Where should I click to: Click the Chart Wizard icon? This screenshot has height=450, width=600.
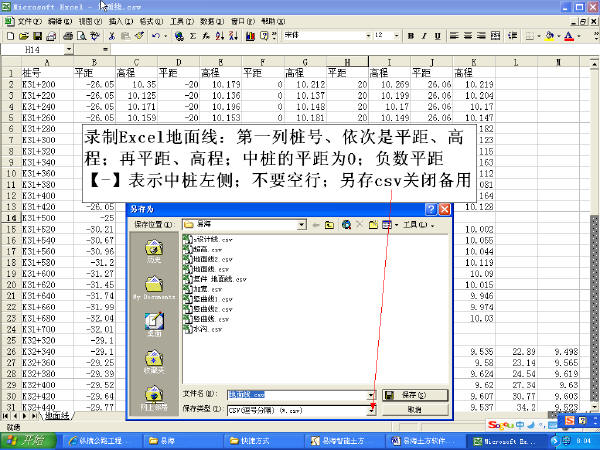point(250,36)
